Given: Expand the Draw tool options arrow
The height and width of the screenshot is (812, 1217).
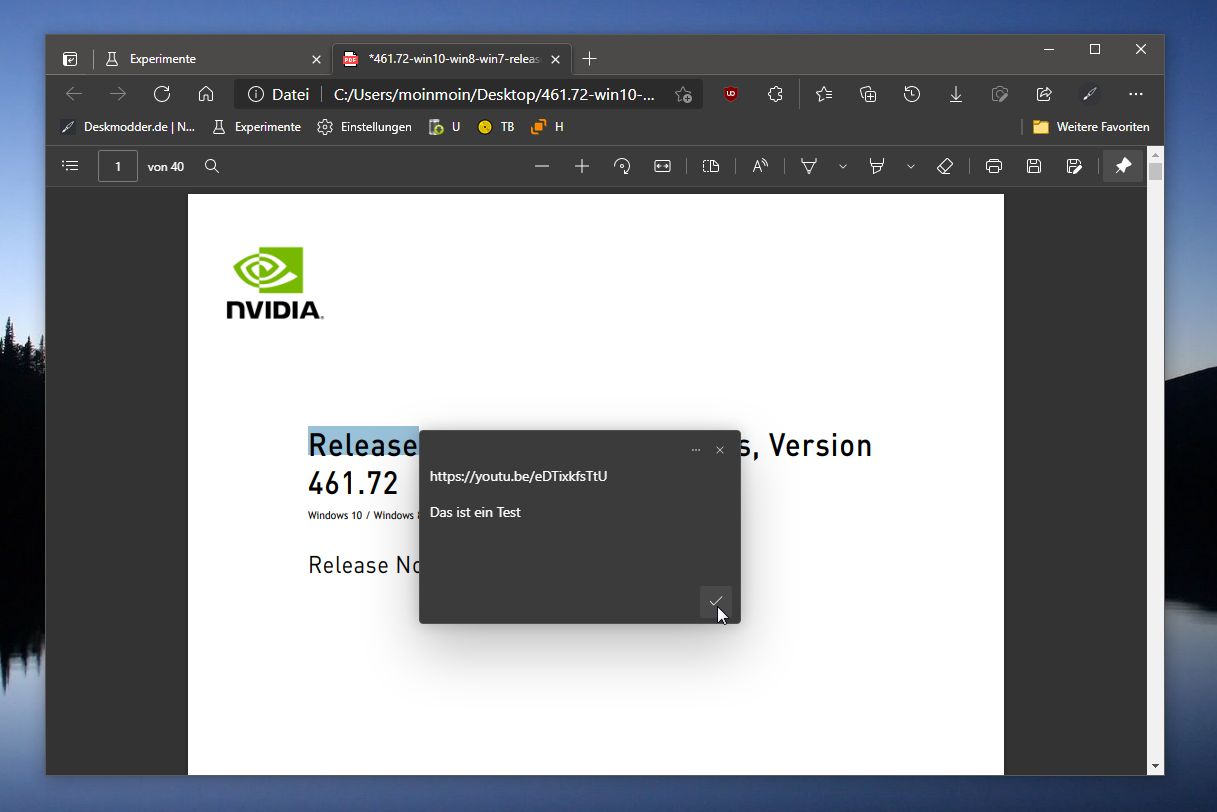Looking at the screenshot, I should [842, 166].
